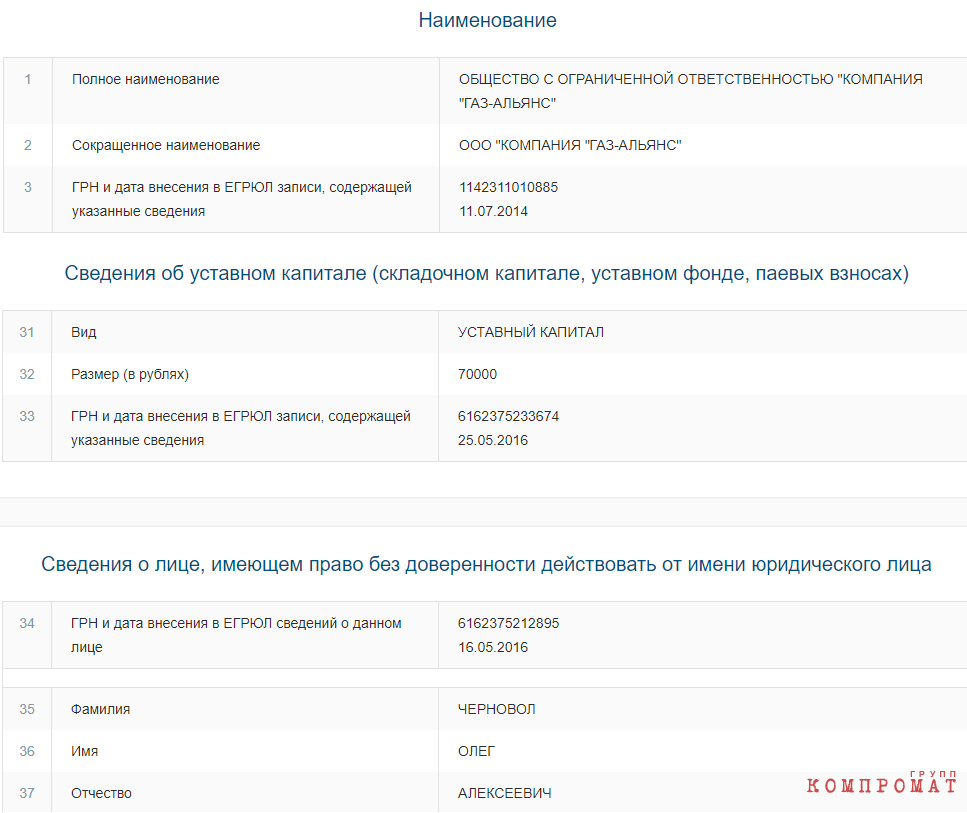967x813 pixels.
Task: Click the date 16.05.2016
Action: pyautogui.click(x=493, y=648)
